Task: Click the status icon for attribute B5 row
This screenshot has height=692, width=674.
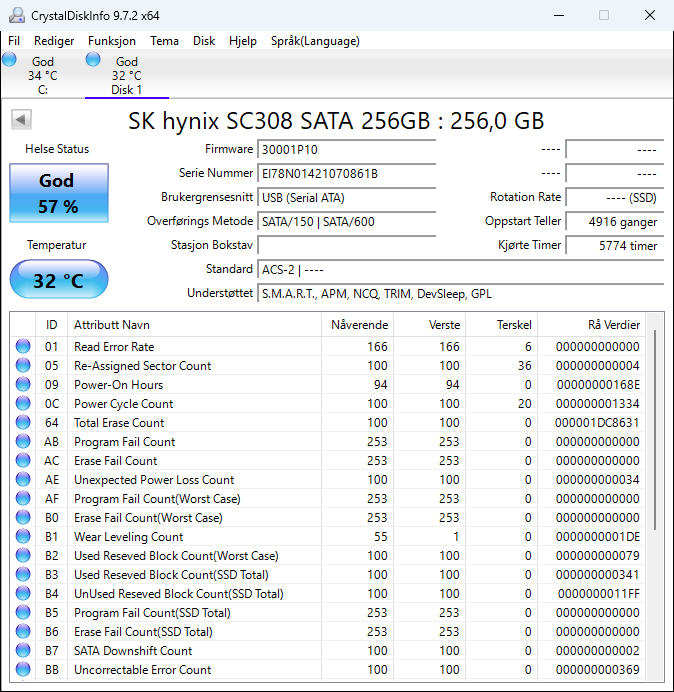Action: pyautogui.click(x=23, y=612)
